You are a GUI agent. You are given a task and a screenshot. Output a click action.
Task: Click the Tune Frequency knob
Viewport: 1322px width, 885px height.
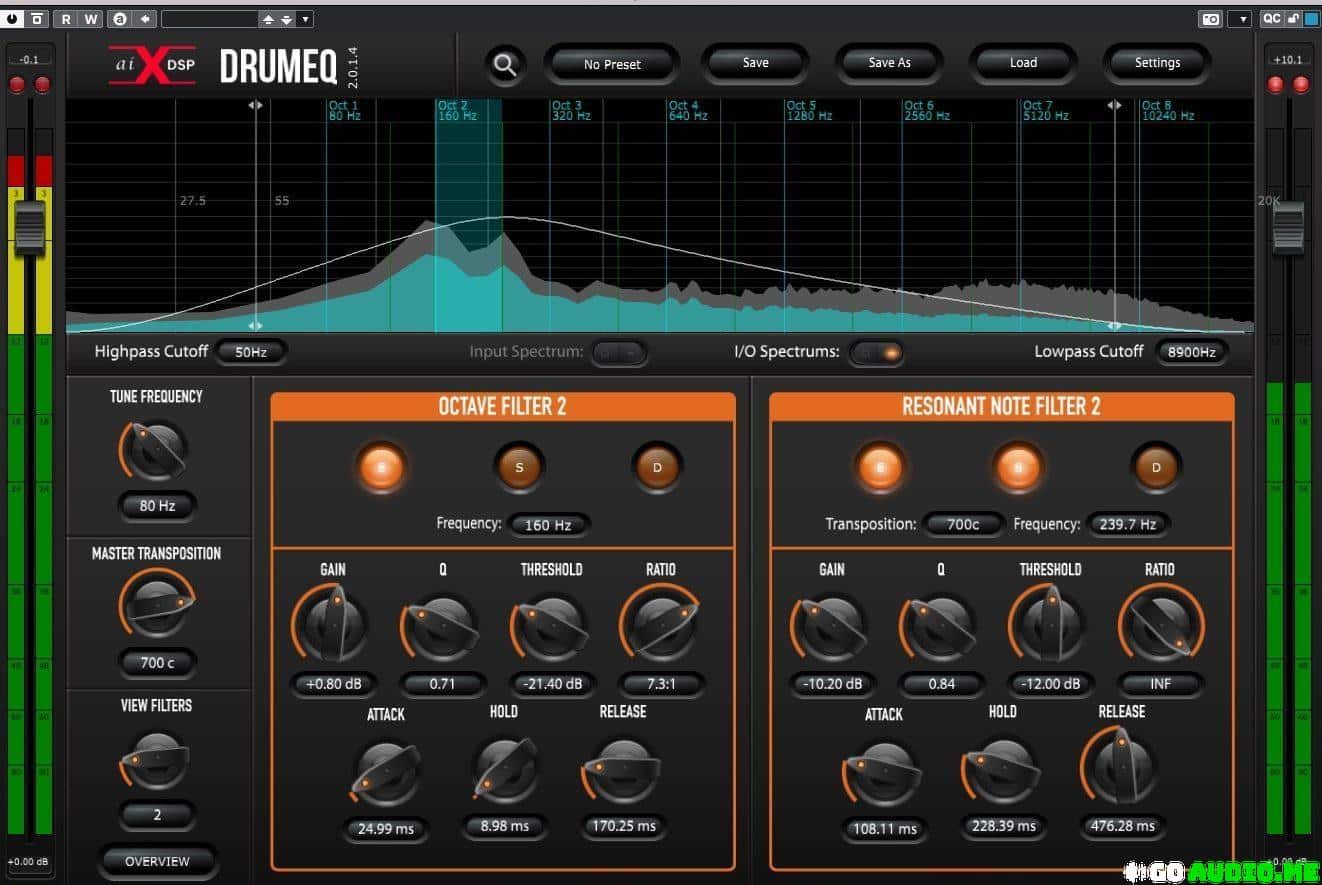coord(157,450)
